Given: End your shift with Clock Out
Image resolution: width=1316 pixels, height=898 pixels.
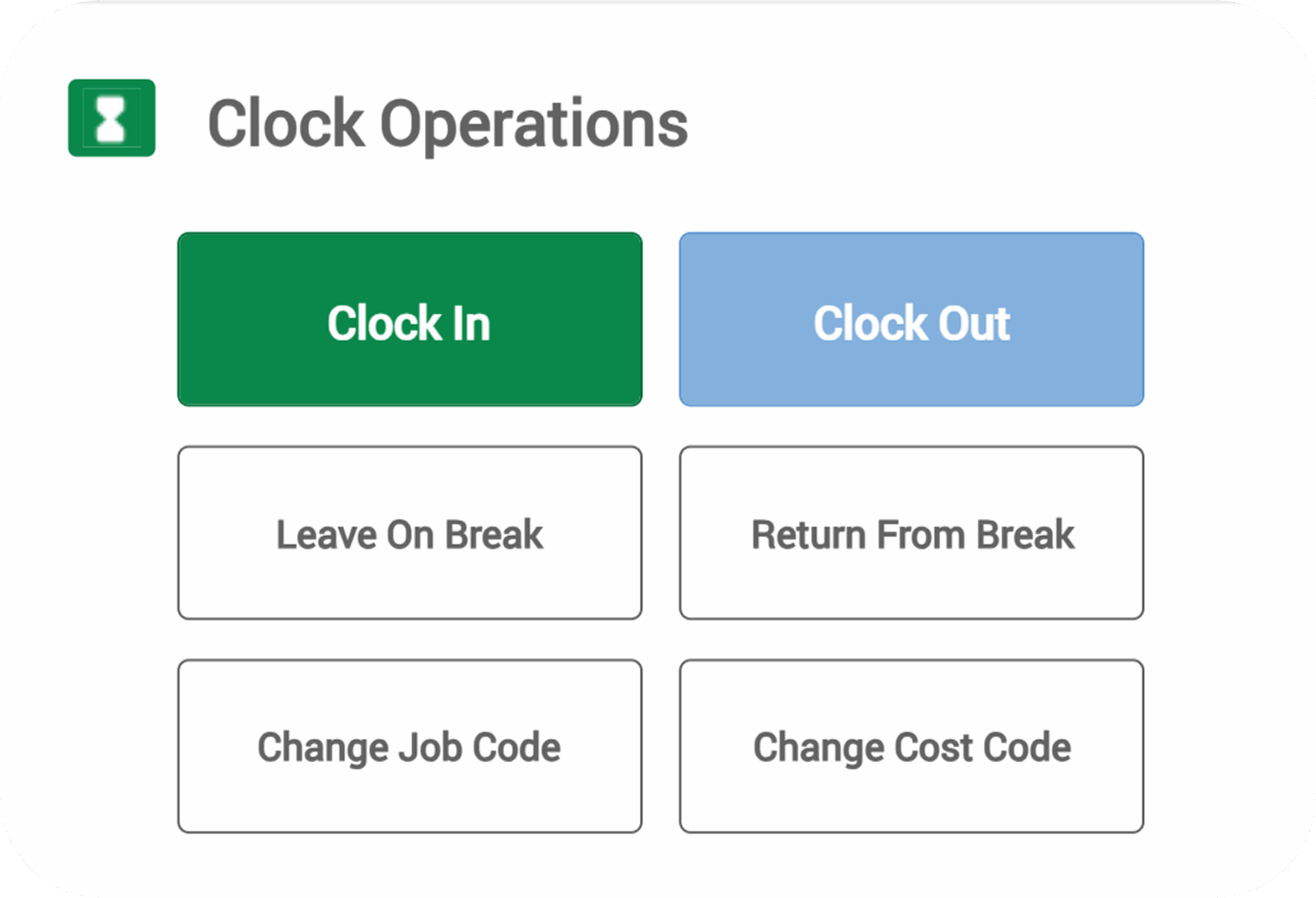Looking at the screenshot, I should pyautogui.click(x=911, y=319).
